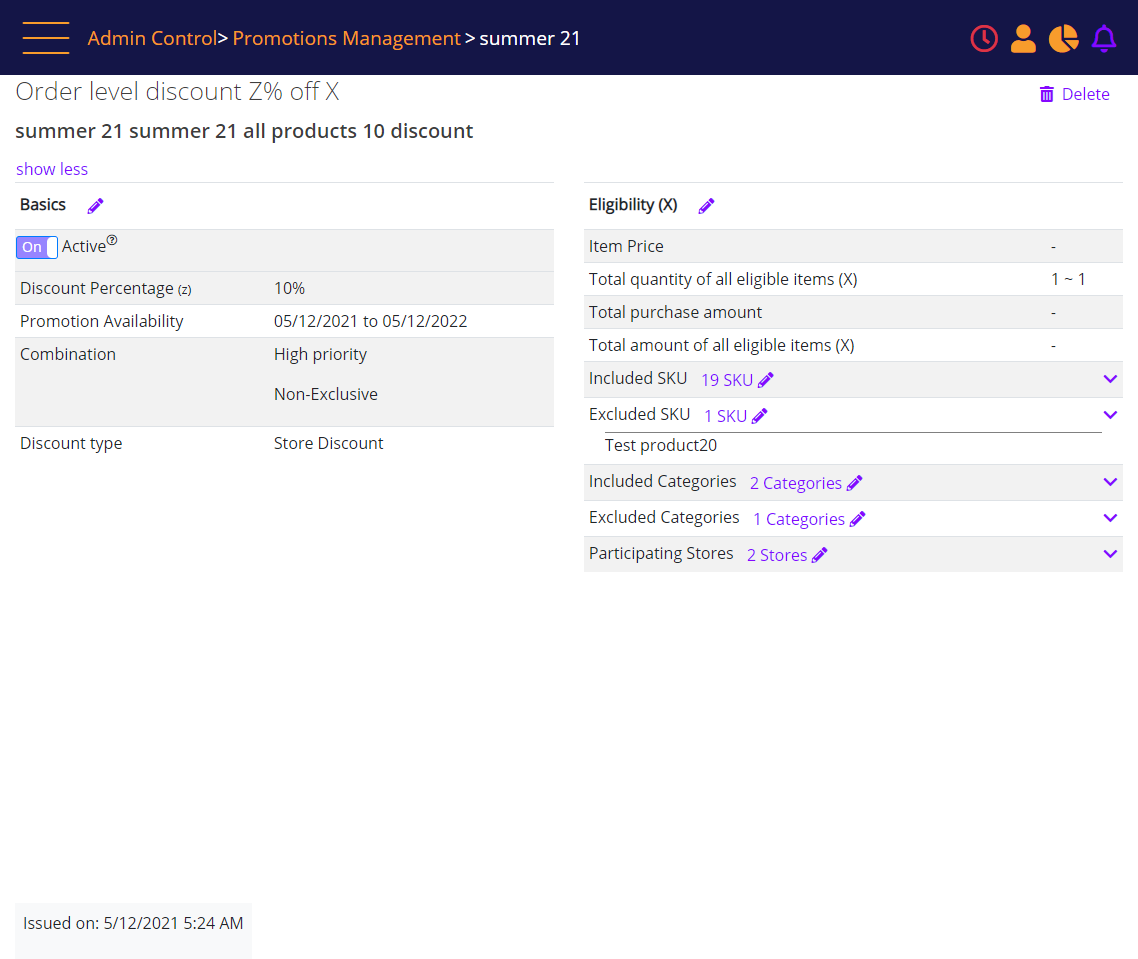Click the Total purchase amount label

pyautogui.click(x=675, y=312)
